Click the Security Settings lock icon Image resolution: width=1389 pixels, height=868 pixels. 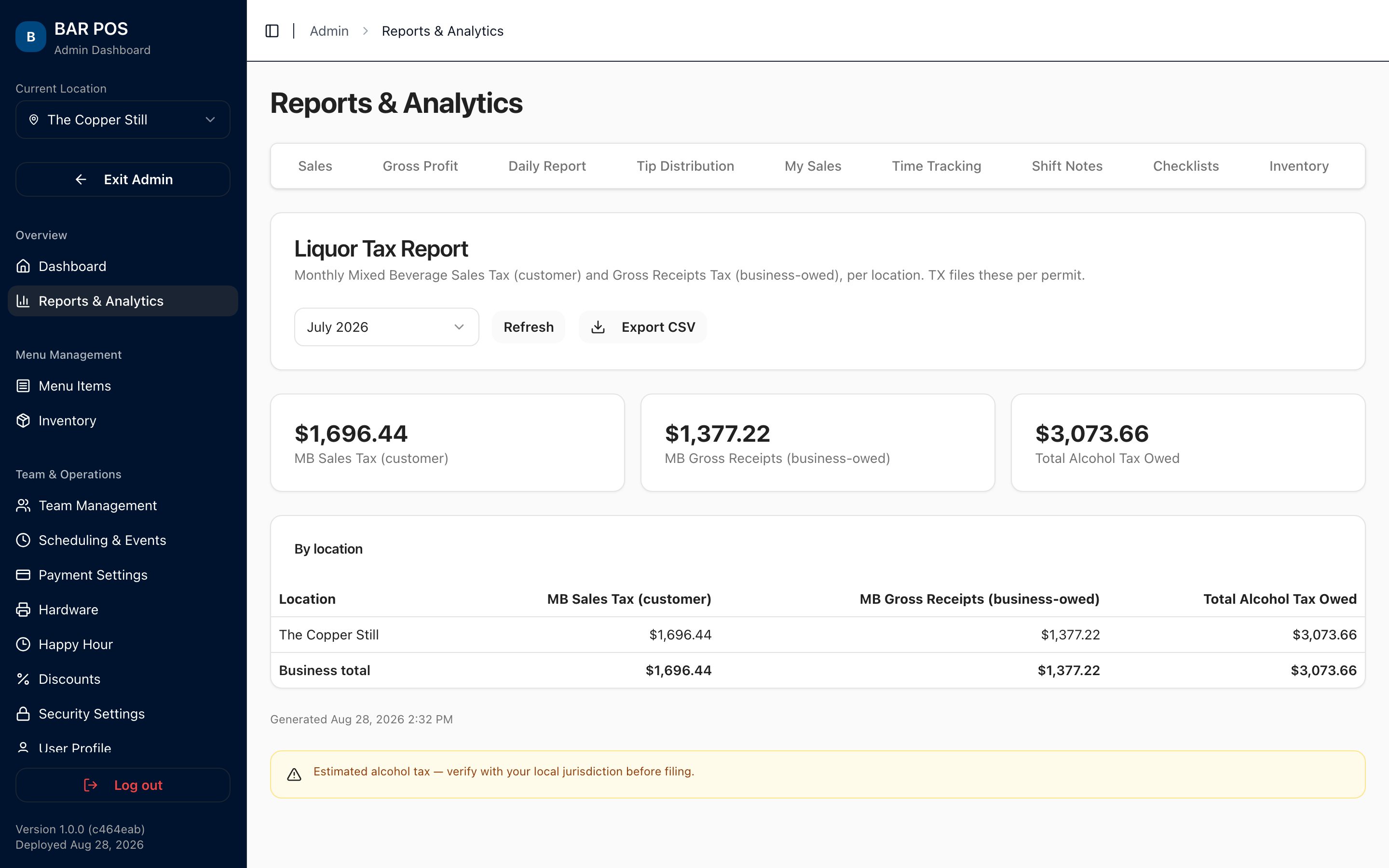point(23,714)
